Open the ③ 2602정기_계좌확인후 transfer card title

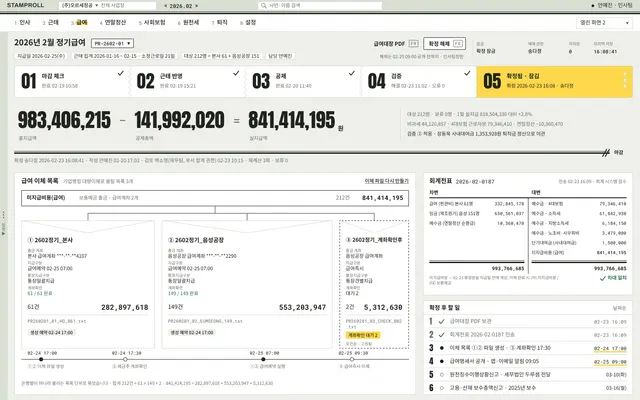pyautogui.click(x=374, y=240)
